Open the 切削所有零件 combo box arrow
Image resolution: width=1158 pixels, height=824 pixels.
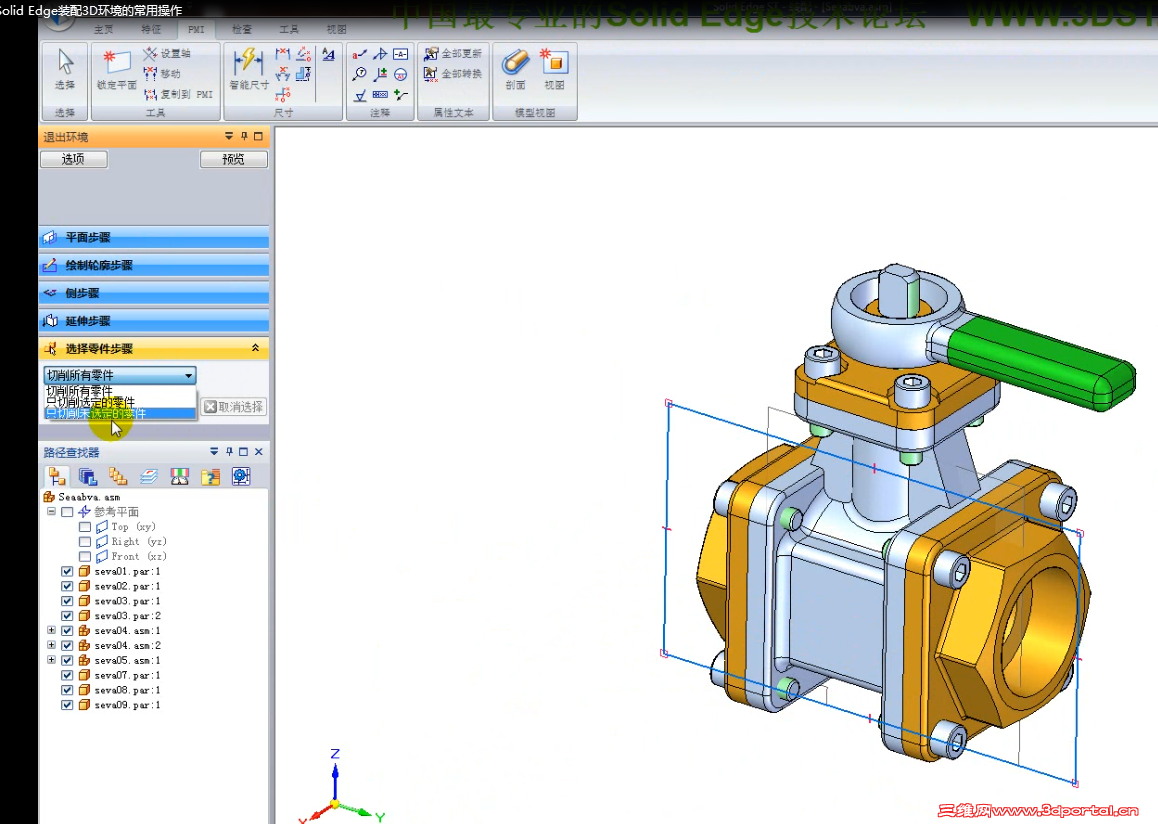[188, 375]
